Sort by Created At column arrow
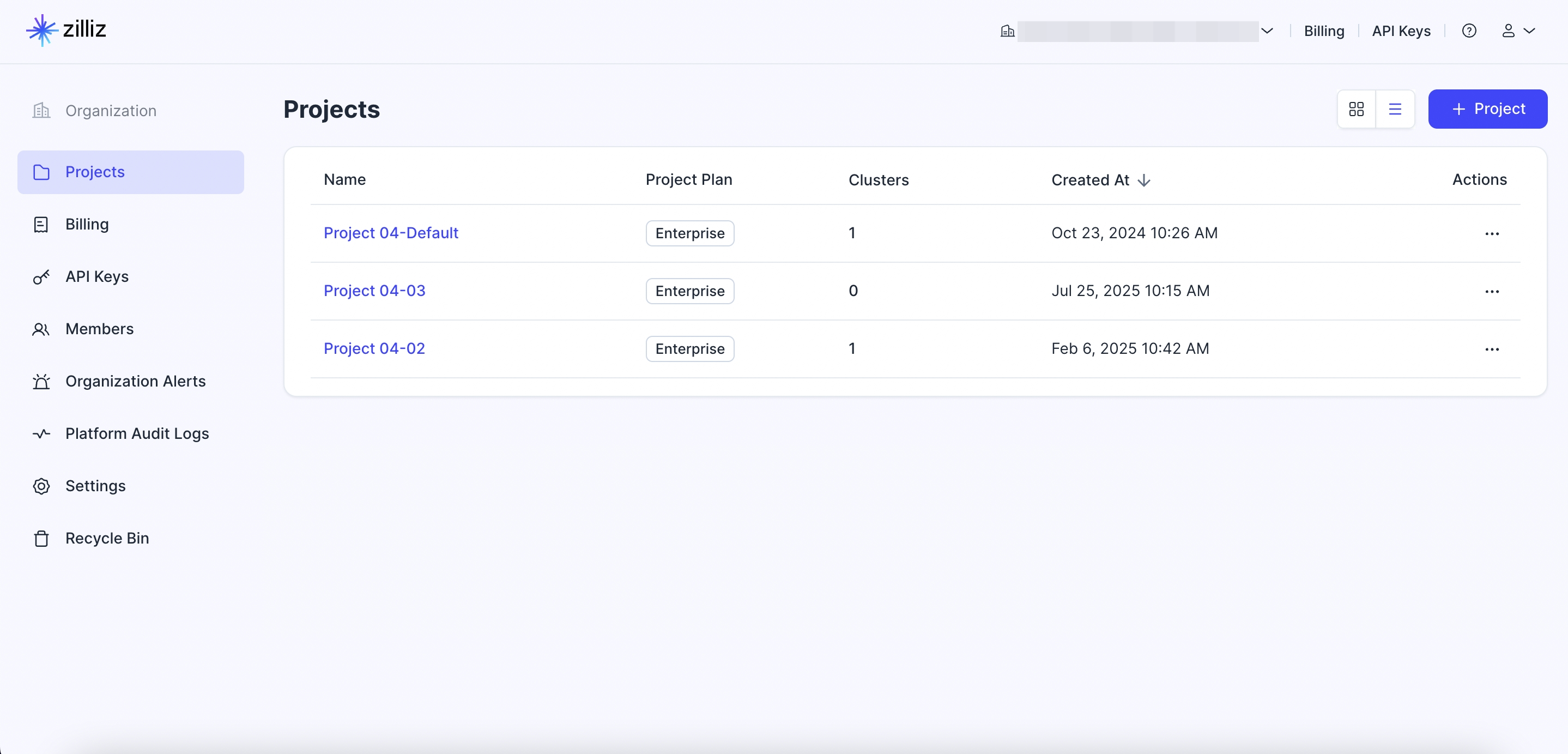 click(x=1144, y=180)
